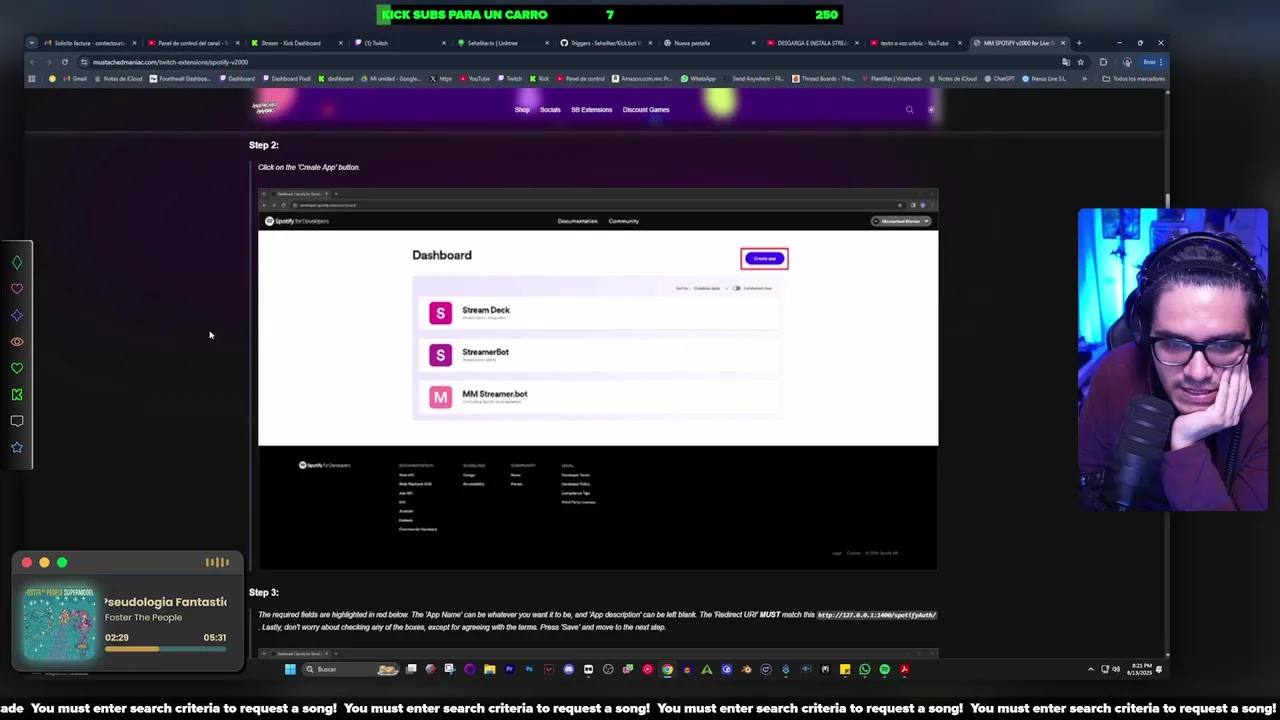Switch to the texto a voz urbvic YouTube tab
Screen dimensions: 1280x720
pyautogui.click(x=915, y=43)
